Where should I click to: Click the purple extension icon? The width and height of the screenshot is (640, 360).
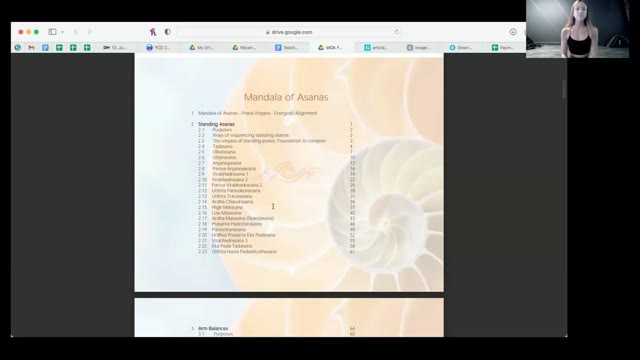153,32
